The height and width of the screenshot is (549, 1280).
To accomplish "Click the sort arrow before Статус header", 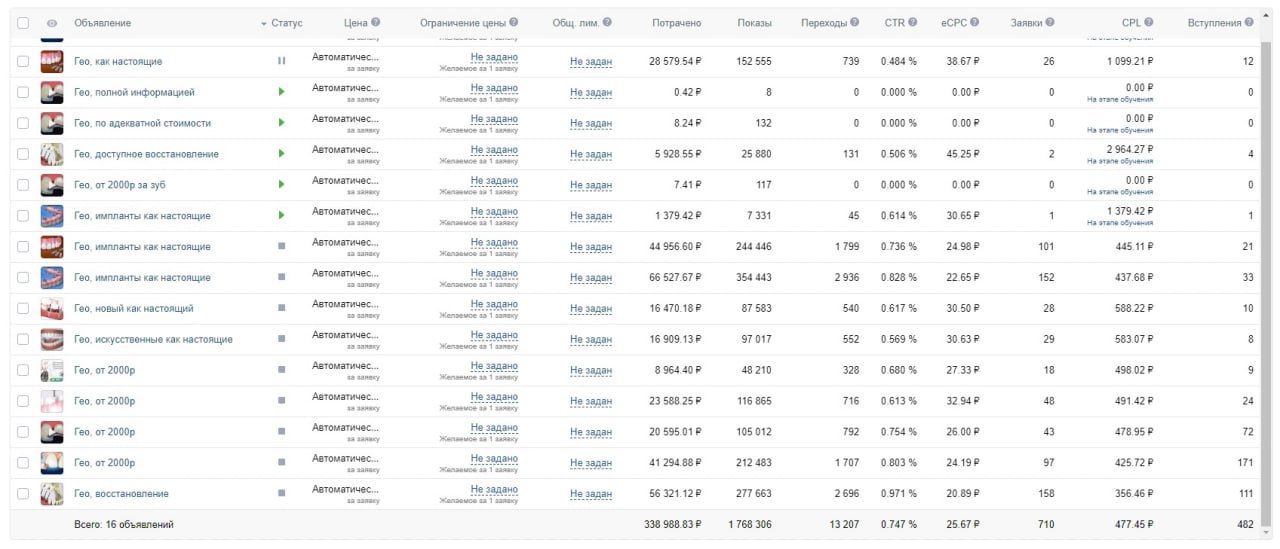I will pyautogui.click(x=264, y=23).
